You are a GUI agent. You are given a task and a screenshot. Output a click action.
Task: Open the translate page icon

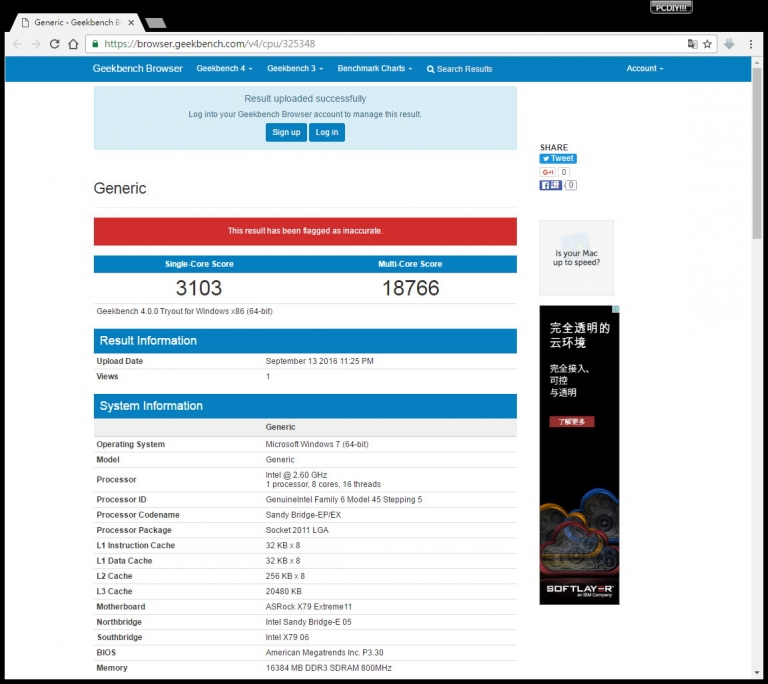pyautogui.click(x=692, y=44)
